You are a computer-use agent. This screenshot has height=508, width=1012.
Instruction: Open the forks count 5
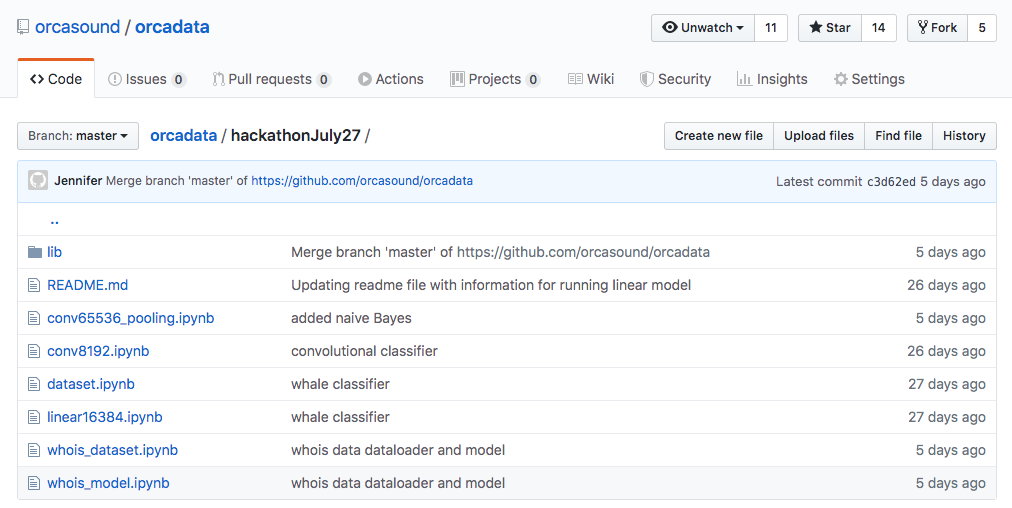982,28
